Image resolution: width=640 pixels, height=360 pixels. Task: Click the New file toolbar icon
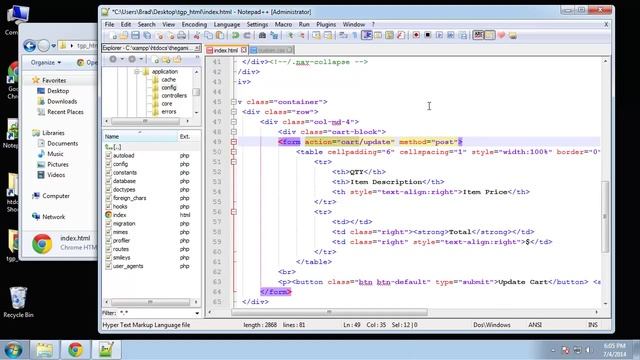(x=113, y=36)
